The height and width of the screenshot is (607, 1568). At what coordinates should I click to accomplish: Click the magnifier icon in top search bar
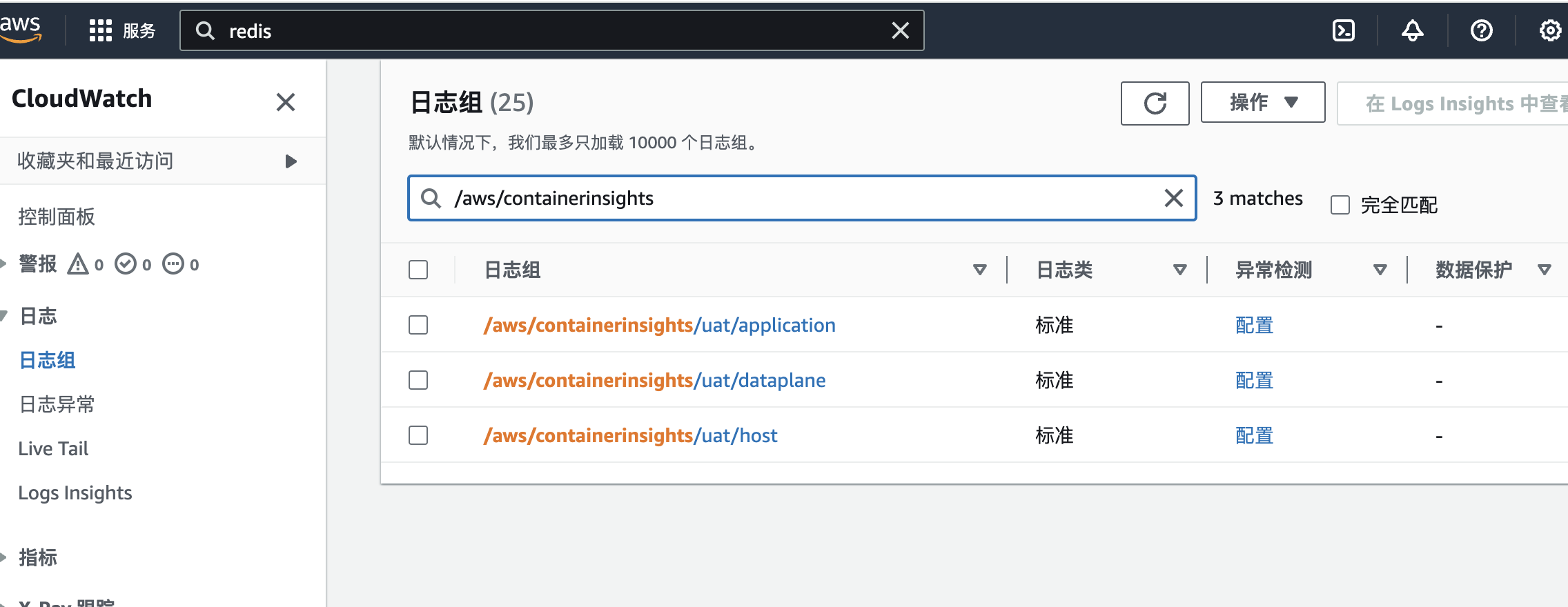pyautogui.click(x=205, y=30)
